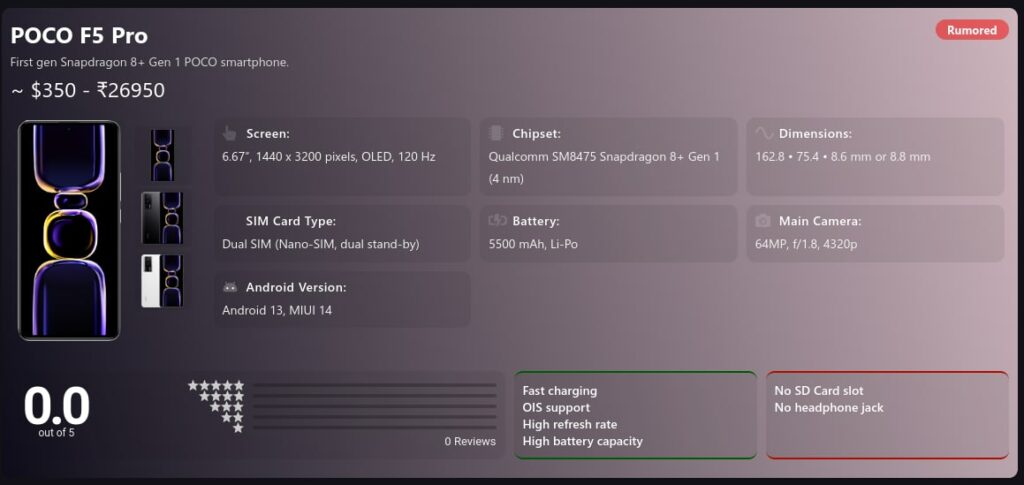Click the chip icon next to Chipset
Image resolution: width=1024 pixels, height=485 pixels.
496,133
